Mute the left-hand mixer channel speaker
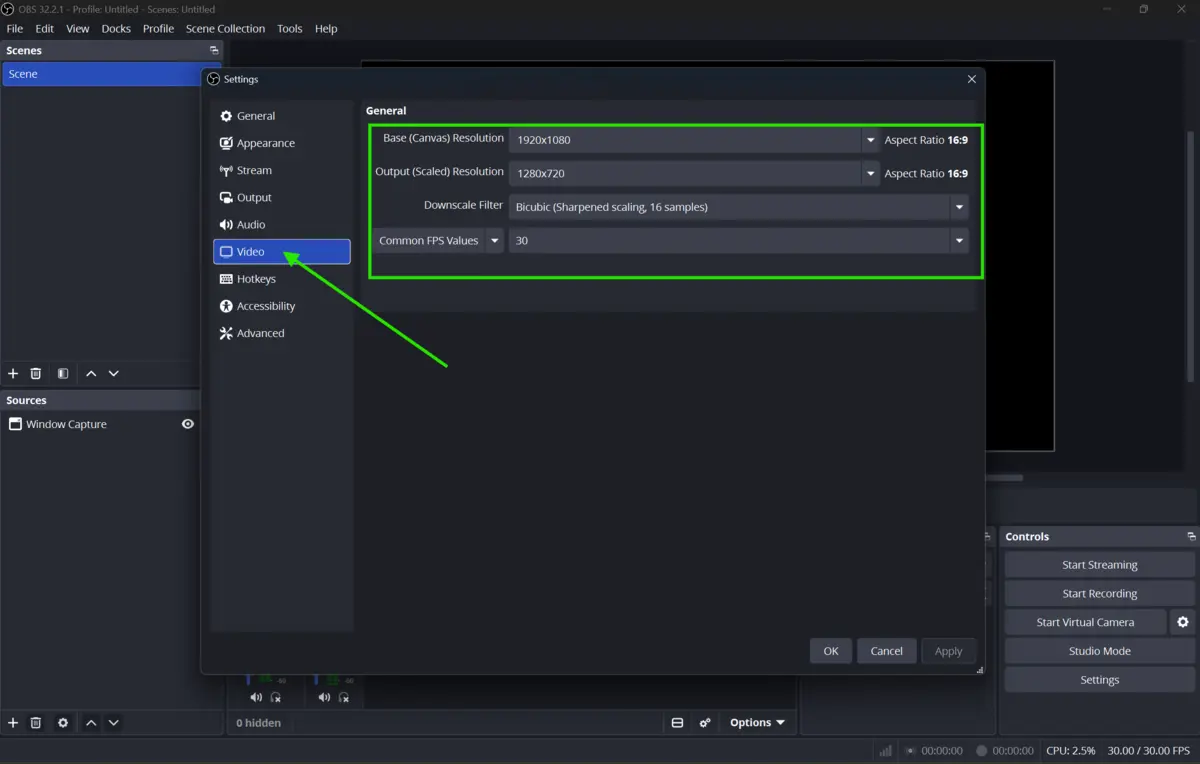 click(x=256, y=697)
